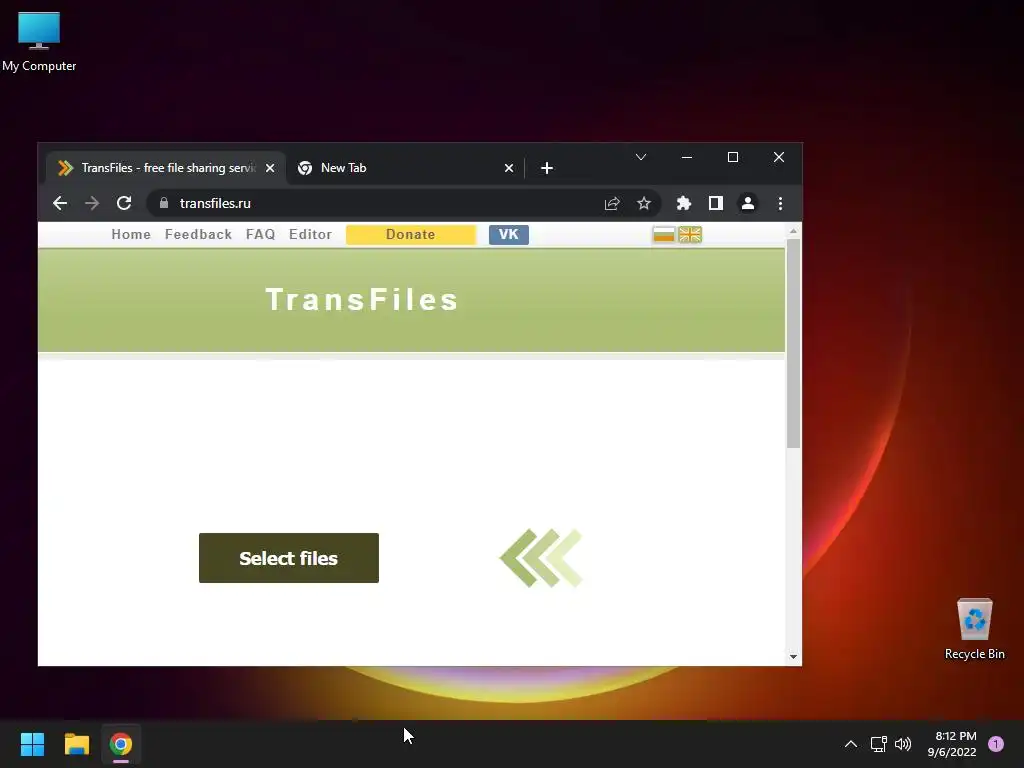Click the green triple chevron arrows

tap(541, 558)
